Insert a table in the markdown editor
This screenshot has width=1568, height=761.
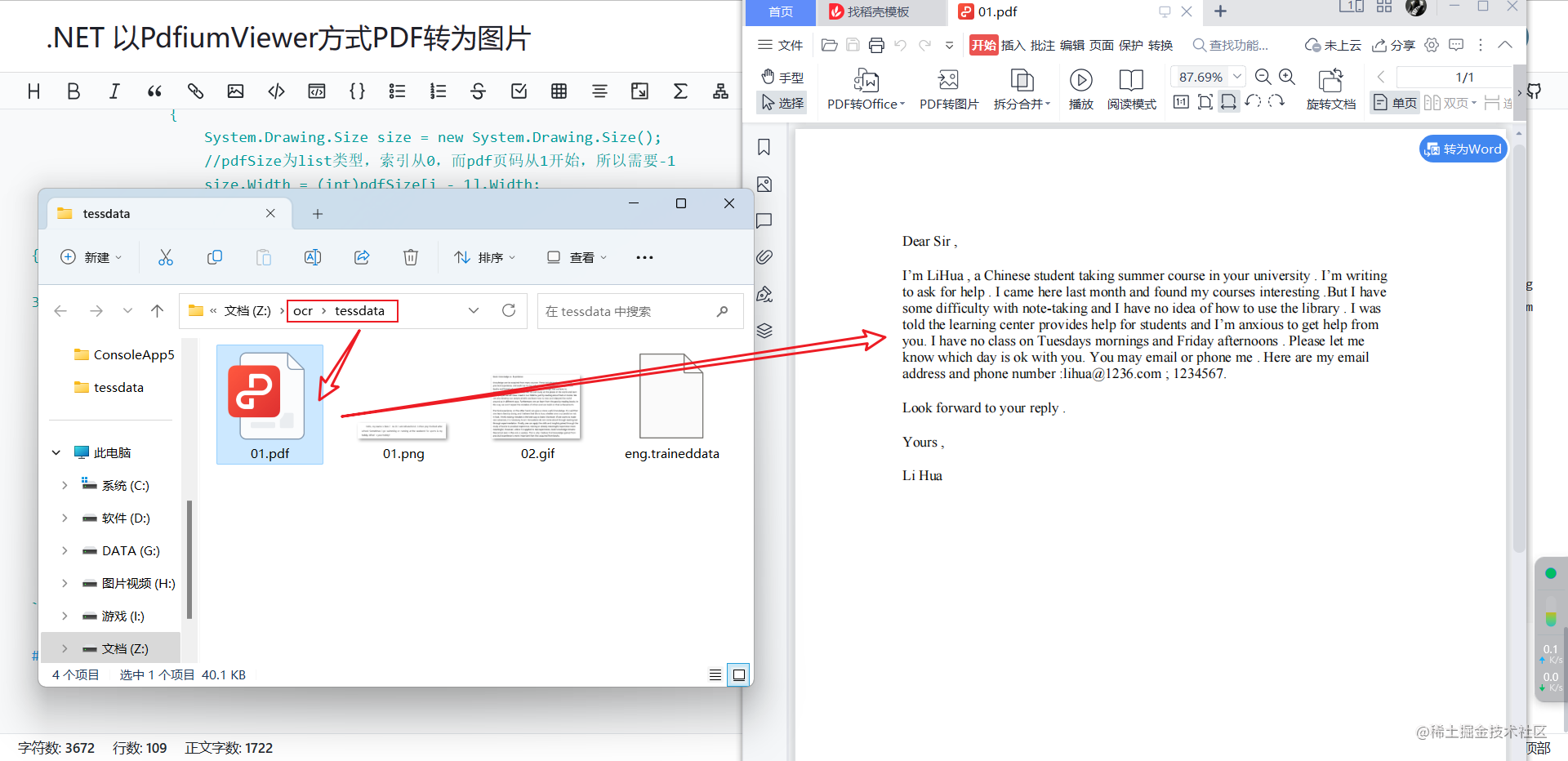(x=559, y=91)
